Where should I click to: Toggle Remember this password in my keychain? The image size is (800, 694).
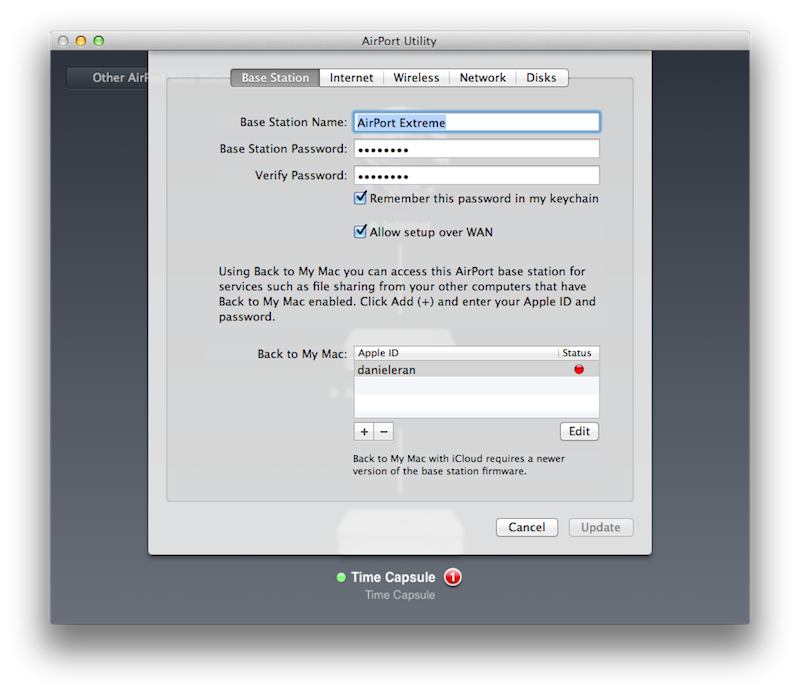(360, 198)
